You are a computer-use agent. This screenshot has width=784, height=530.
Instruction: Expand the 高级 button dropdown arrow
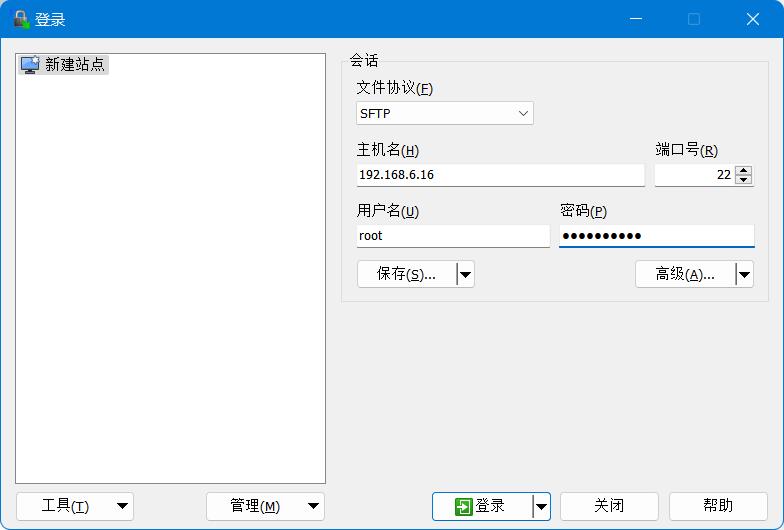pos(744,274)
